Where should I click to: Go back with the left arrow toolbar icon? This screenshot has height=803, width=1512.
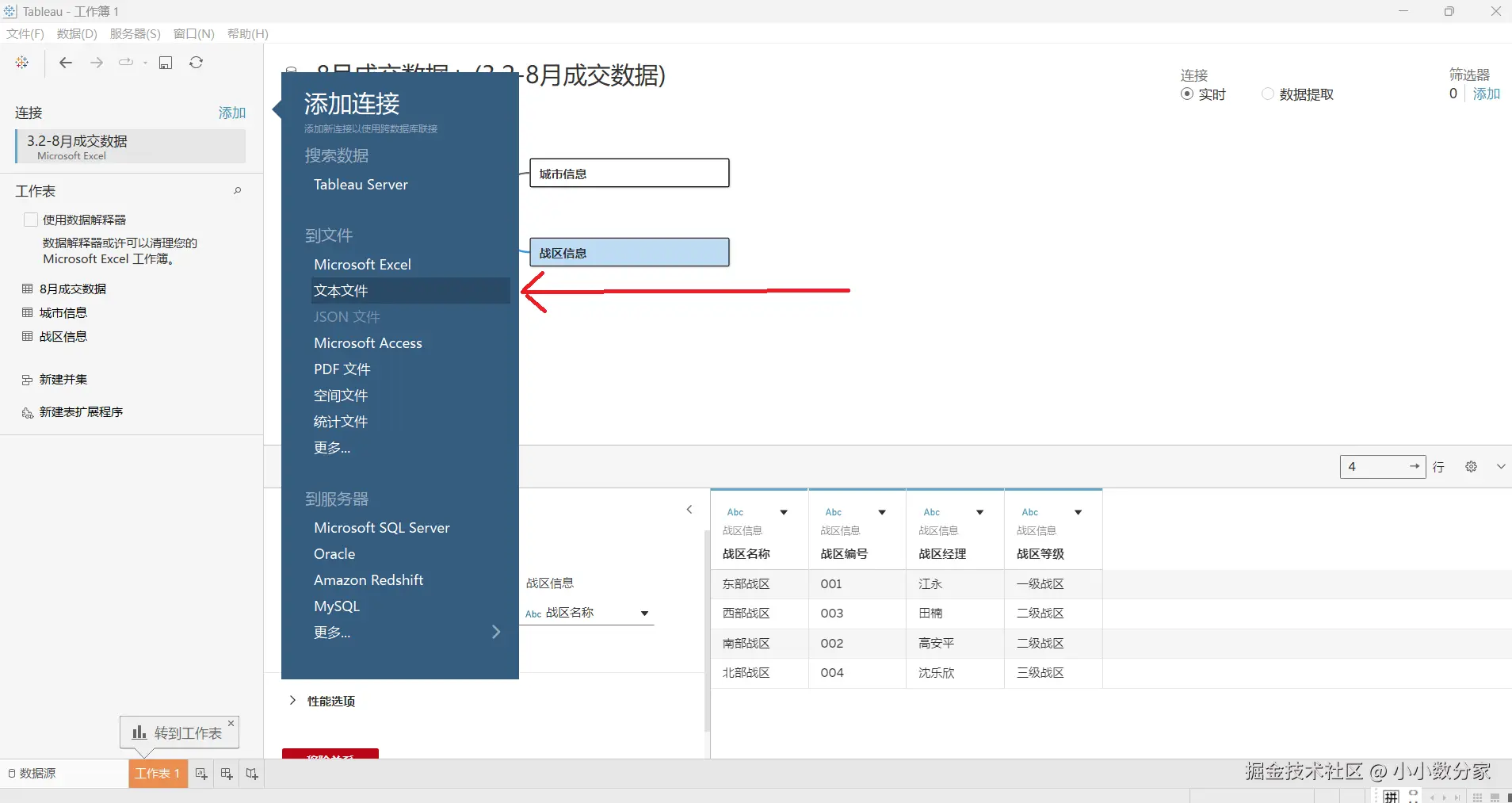pos(66,63)
